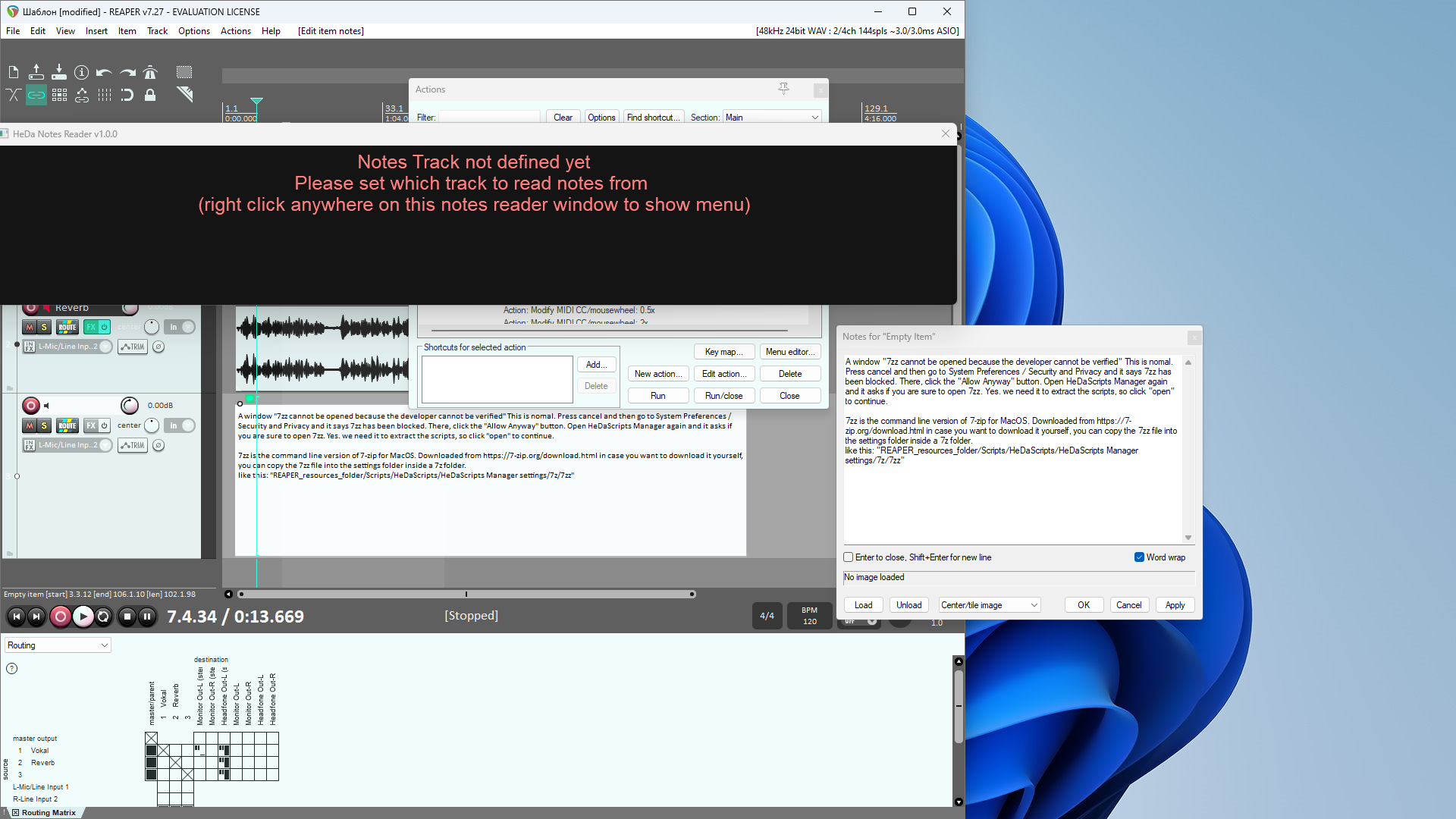Open the Actions menu
The height and width of the screenshot is (819, 1456).
click(x=235, y=31)
